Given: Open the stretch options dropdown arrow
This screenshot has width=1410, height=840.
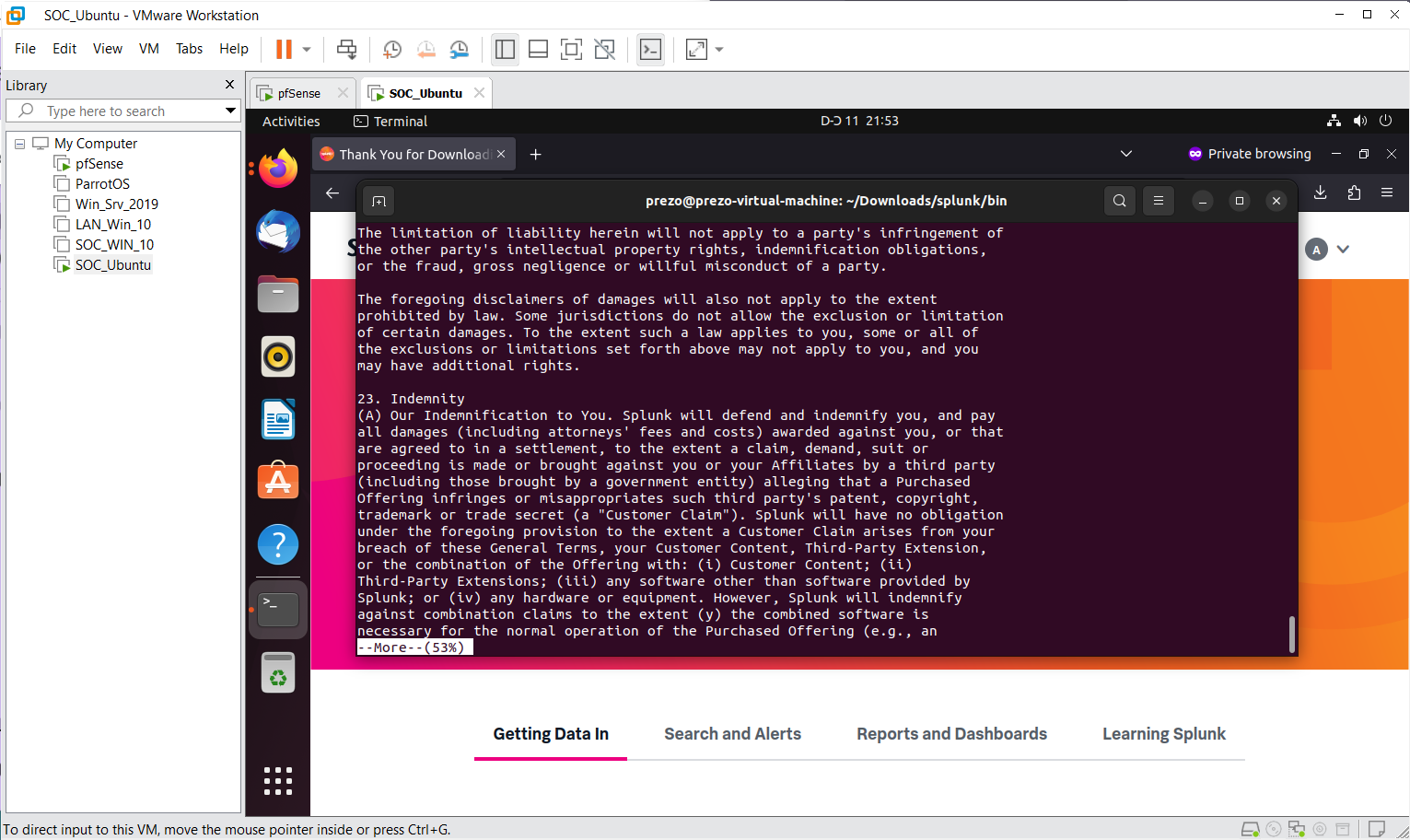Looking at the screenshot, I should pyautogui.click(x=719, y=50).
